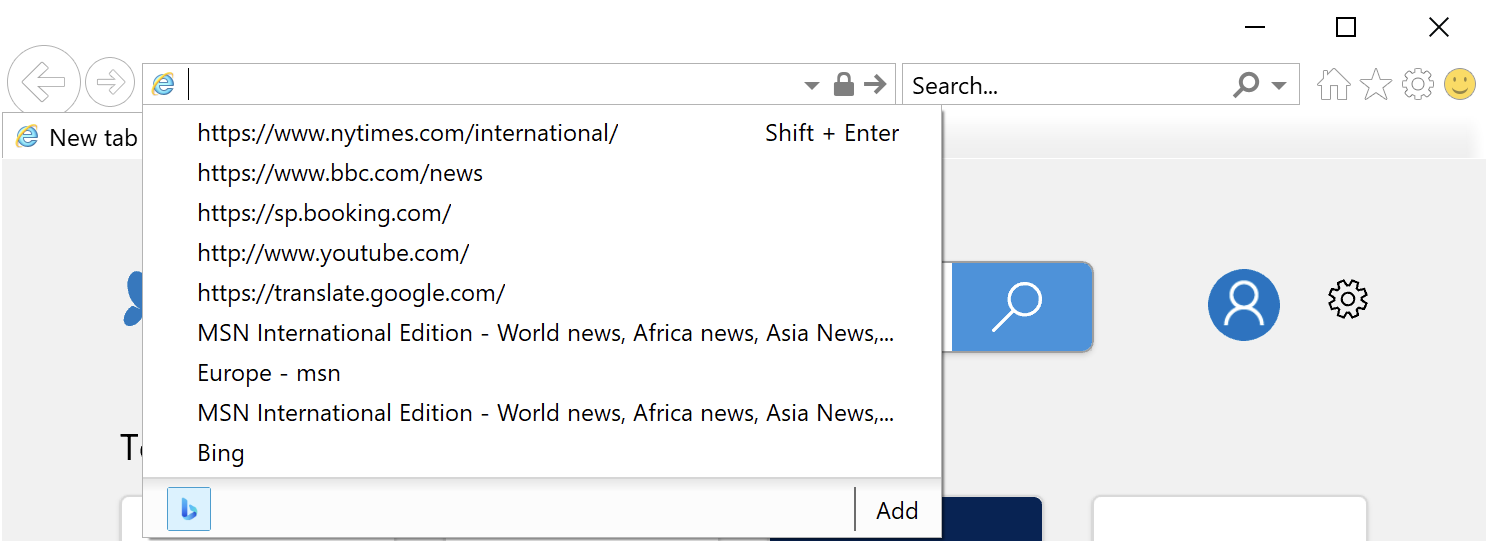Open the page settings gear icon

[1348, 299]
